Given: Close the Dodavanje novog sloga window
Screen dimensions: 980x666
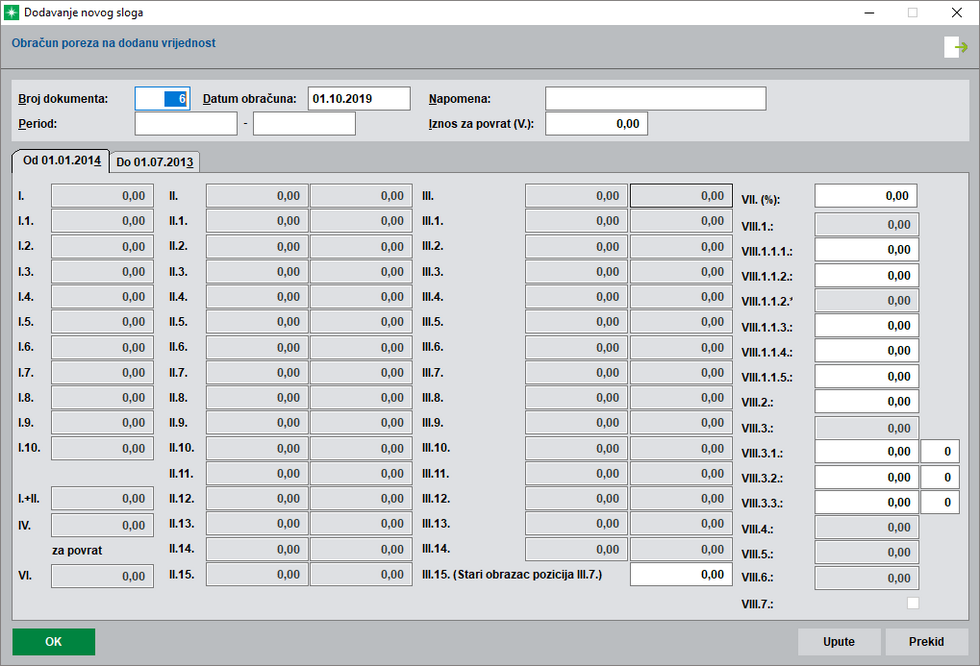Looking at the screenshot, I should [x=957, y=12].
